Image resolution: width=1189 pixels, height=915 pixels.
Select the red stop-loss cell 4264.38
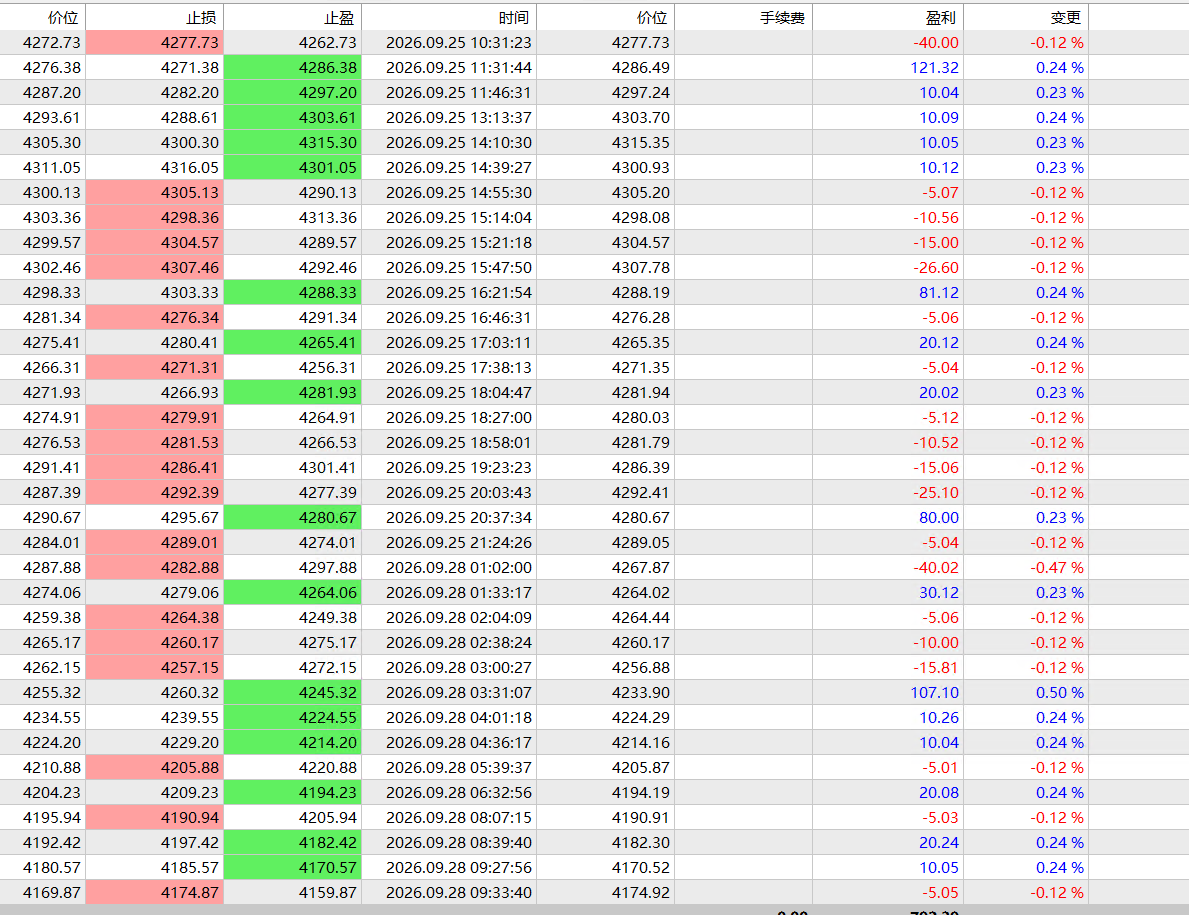155,618
